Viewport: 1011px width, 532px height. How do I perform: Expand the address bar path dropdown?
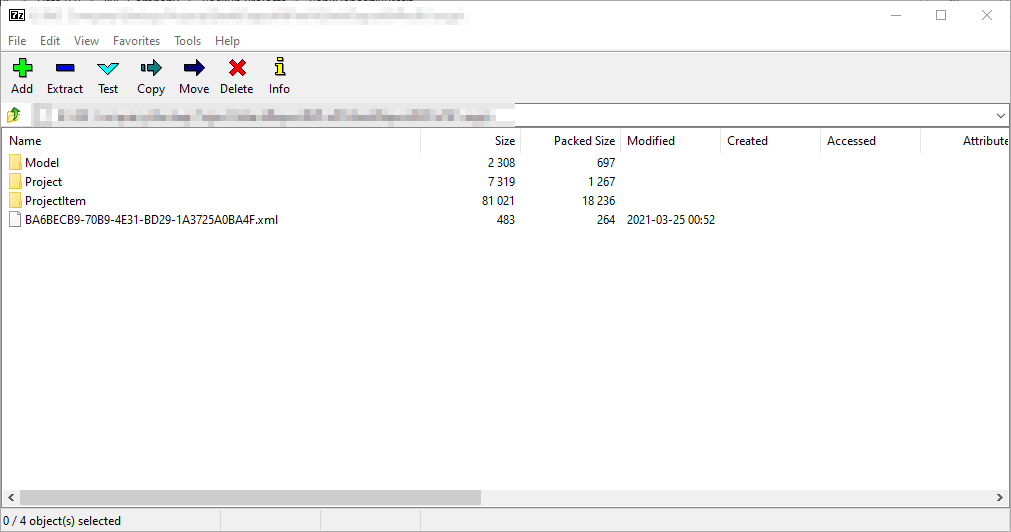click(x=1000, y=115)
